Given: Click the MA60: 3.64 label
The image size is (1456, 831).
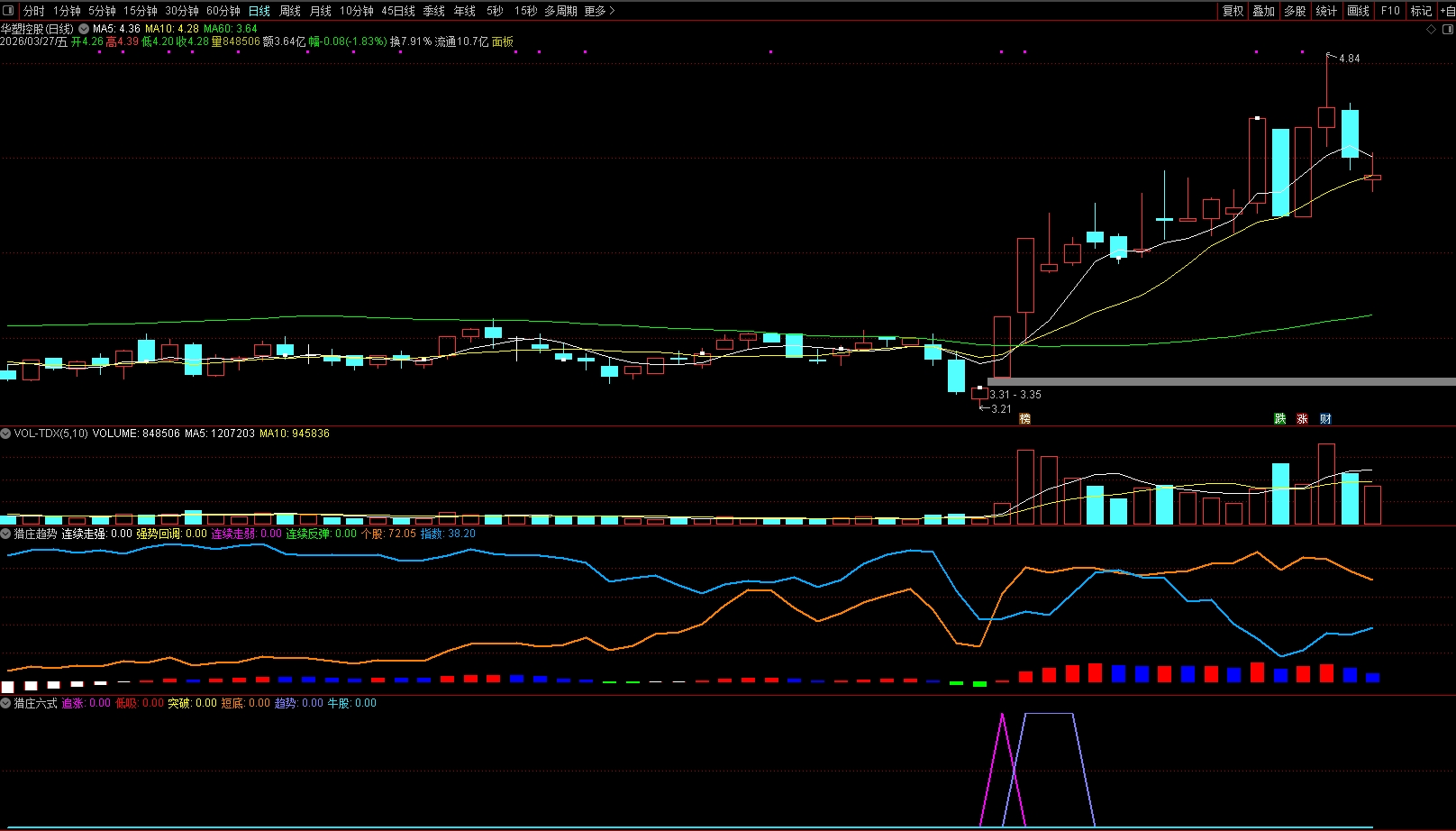Looking at the screenshot, I should point(231,29).
